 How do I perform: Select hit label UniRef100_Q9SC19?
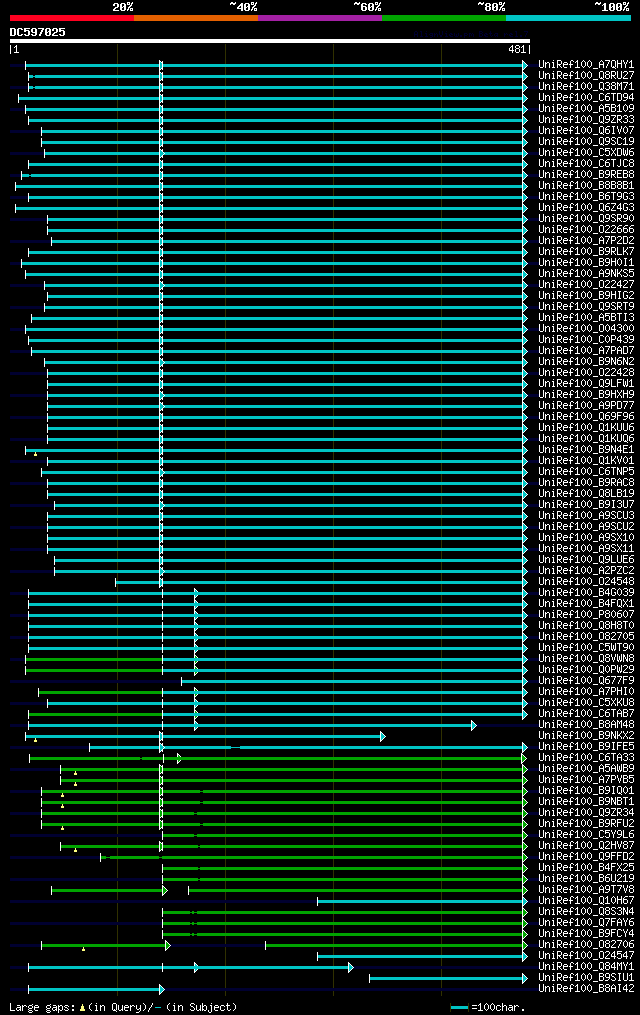pyautogui.click(x=586, y=142)
